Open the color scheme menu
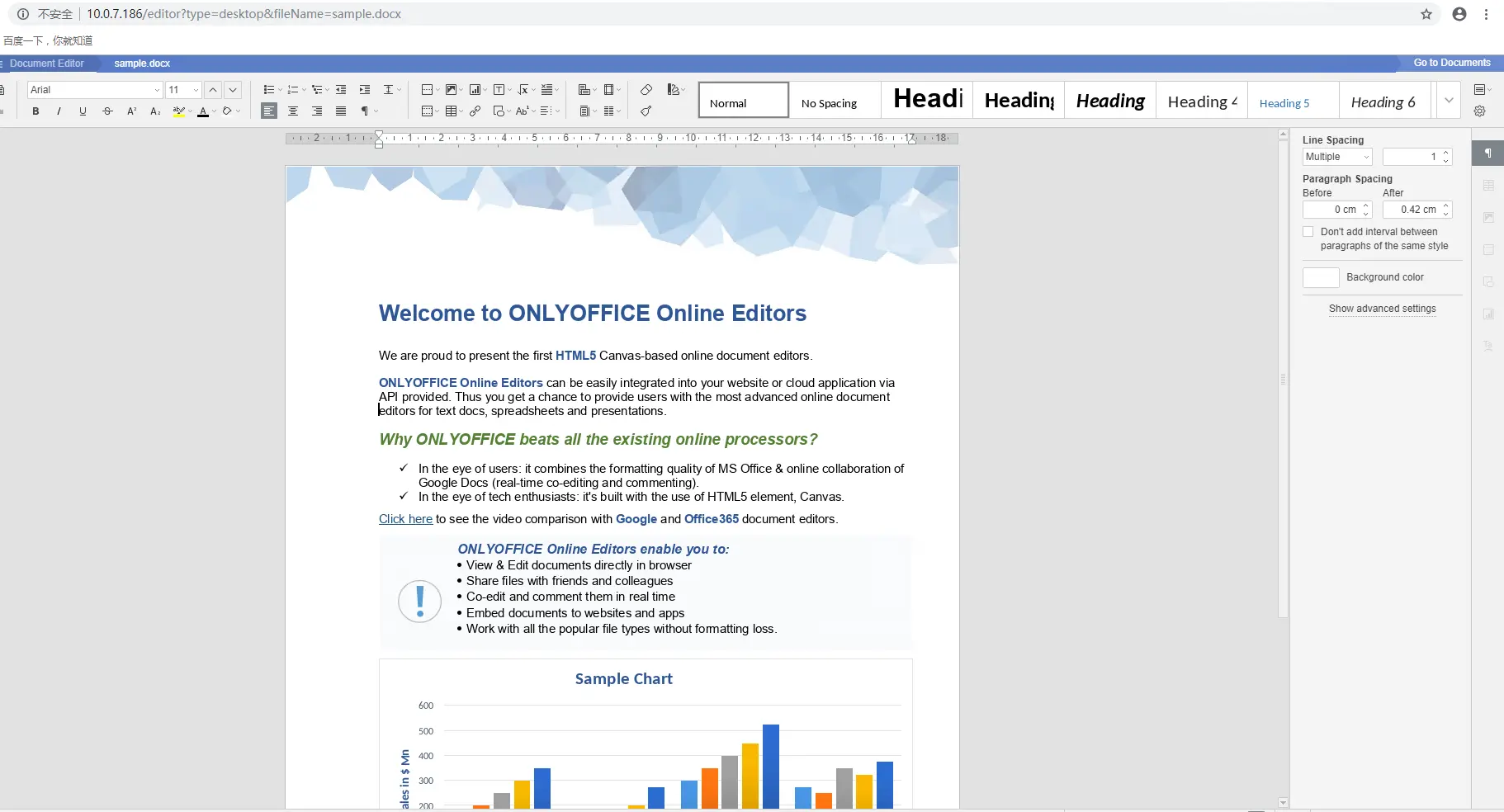 (x=677, y=90)
